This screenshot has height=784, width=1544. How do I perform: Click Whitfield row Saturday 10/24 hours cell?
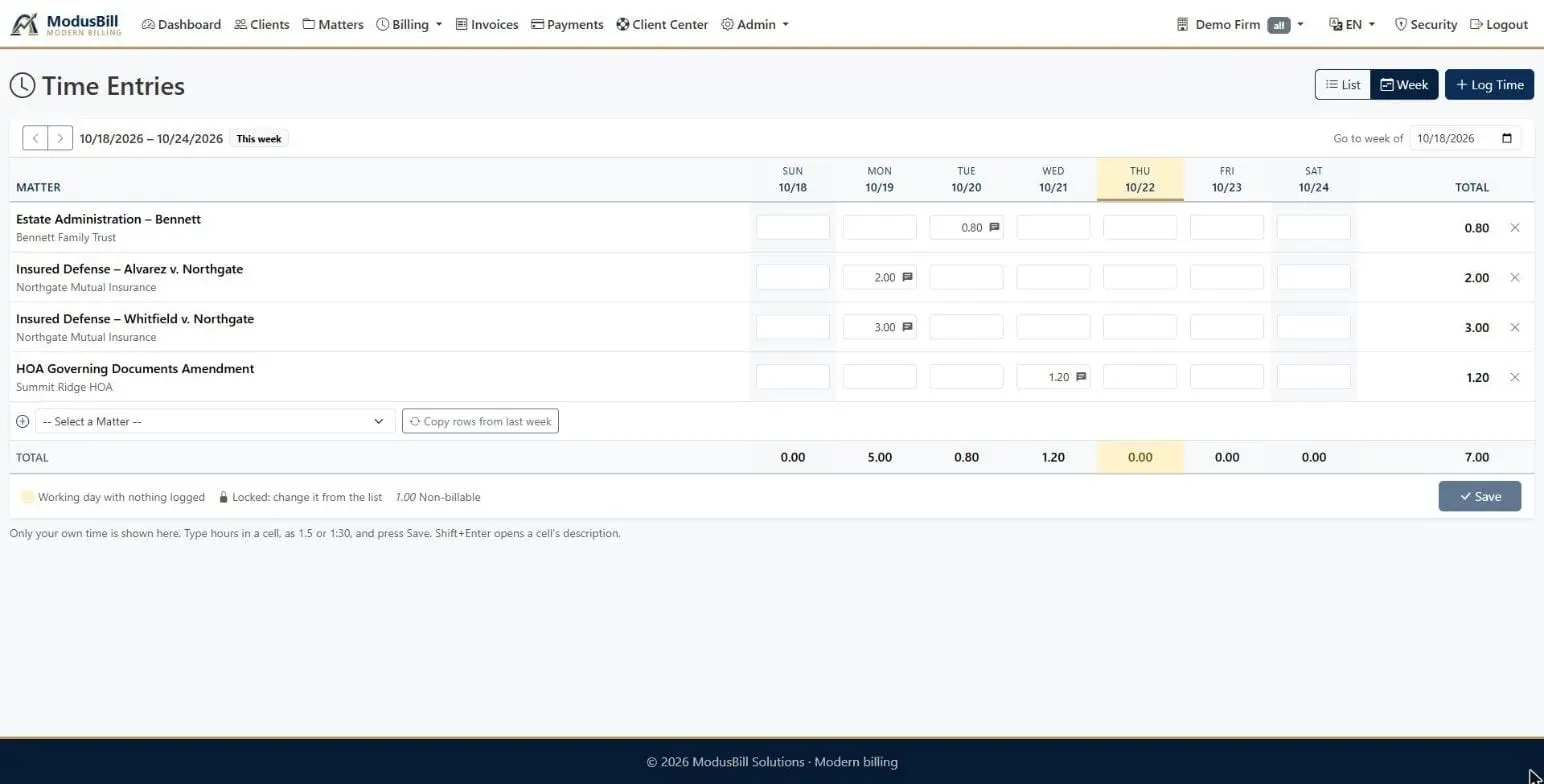tap(1314, 327)
